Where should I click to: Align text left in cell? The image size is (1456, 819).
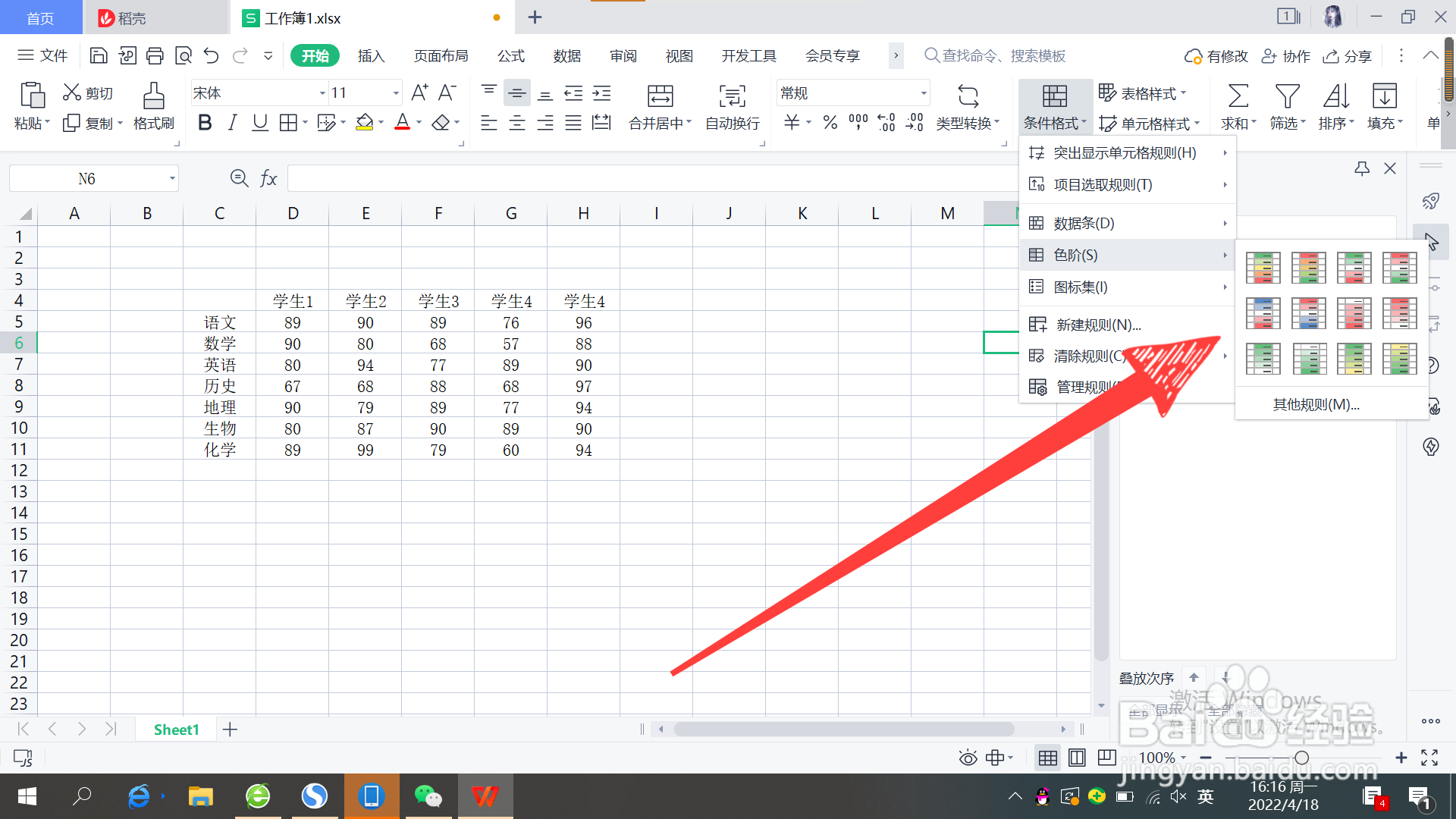click(x=489, y=122)
